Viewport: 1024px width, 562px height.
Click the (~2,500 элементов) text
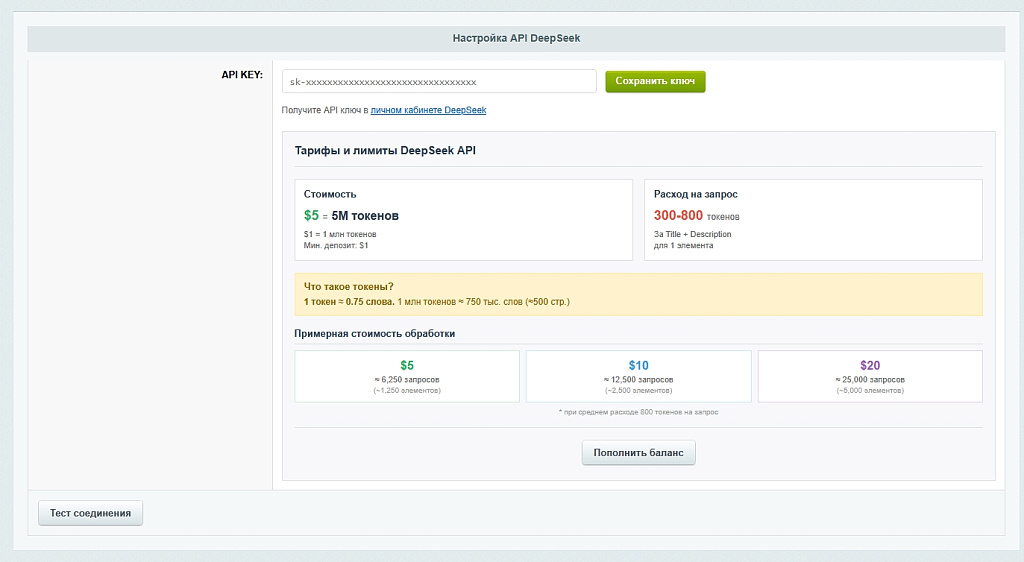[x=638, y=390]
